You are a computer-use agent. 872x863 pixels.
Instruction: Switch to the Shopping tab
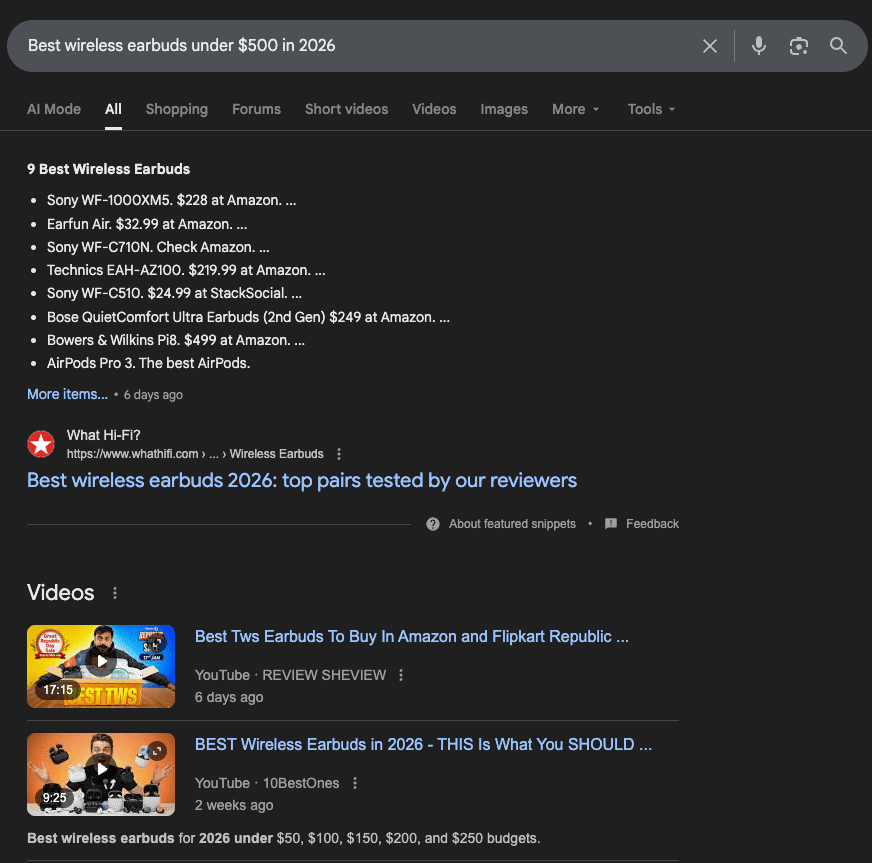tap(176, 109)
